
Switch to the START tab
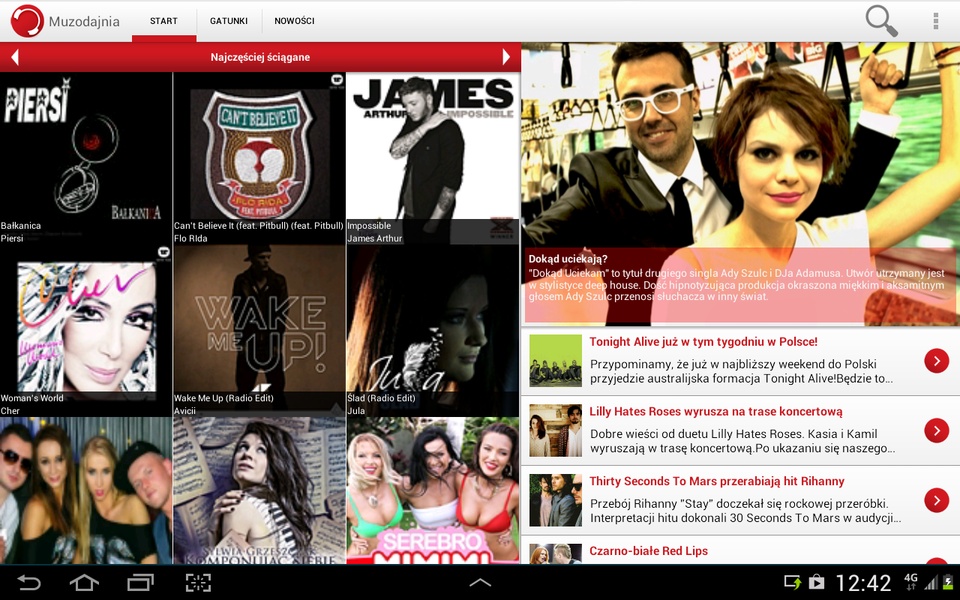164,21
